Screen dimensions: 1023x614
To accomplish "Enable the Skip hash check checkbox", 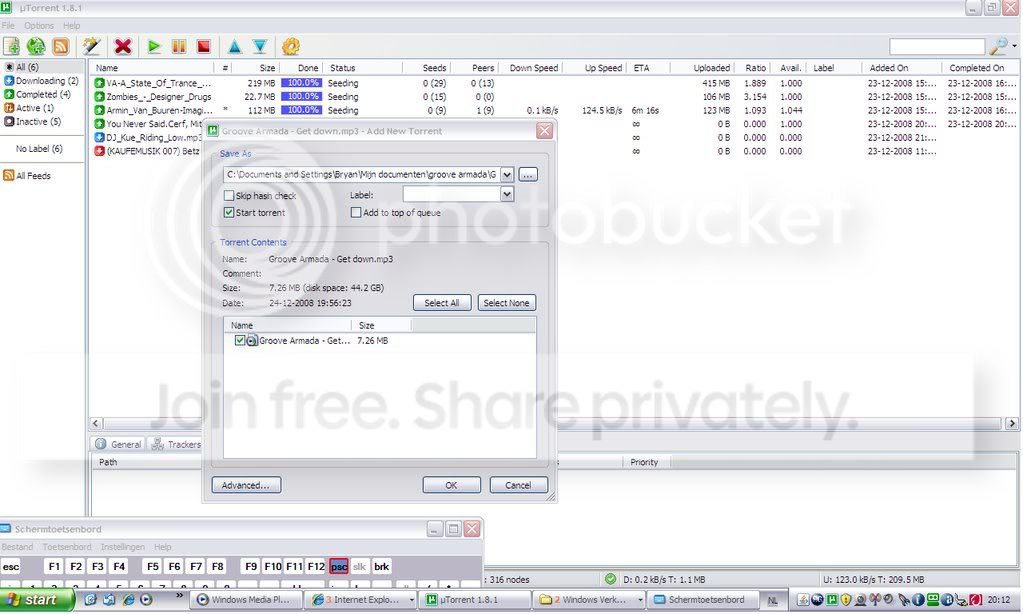I will coord(229,195).
